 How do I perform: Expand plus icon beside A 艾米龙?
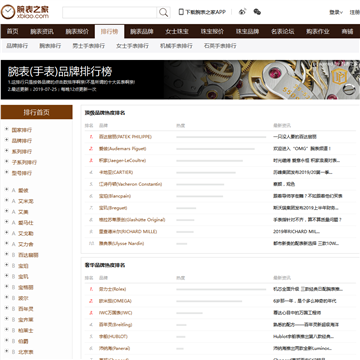pos(6,201)
